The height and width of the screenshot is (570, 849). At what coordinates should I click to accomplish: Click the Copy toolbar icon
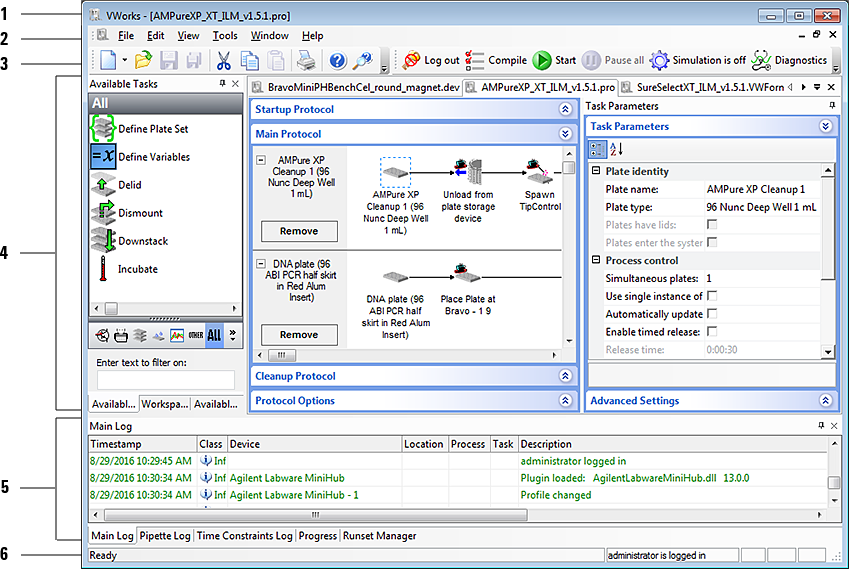(x=250, y=60)
